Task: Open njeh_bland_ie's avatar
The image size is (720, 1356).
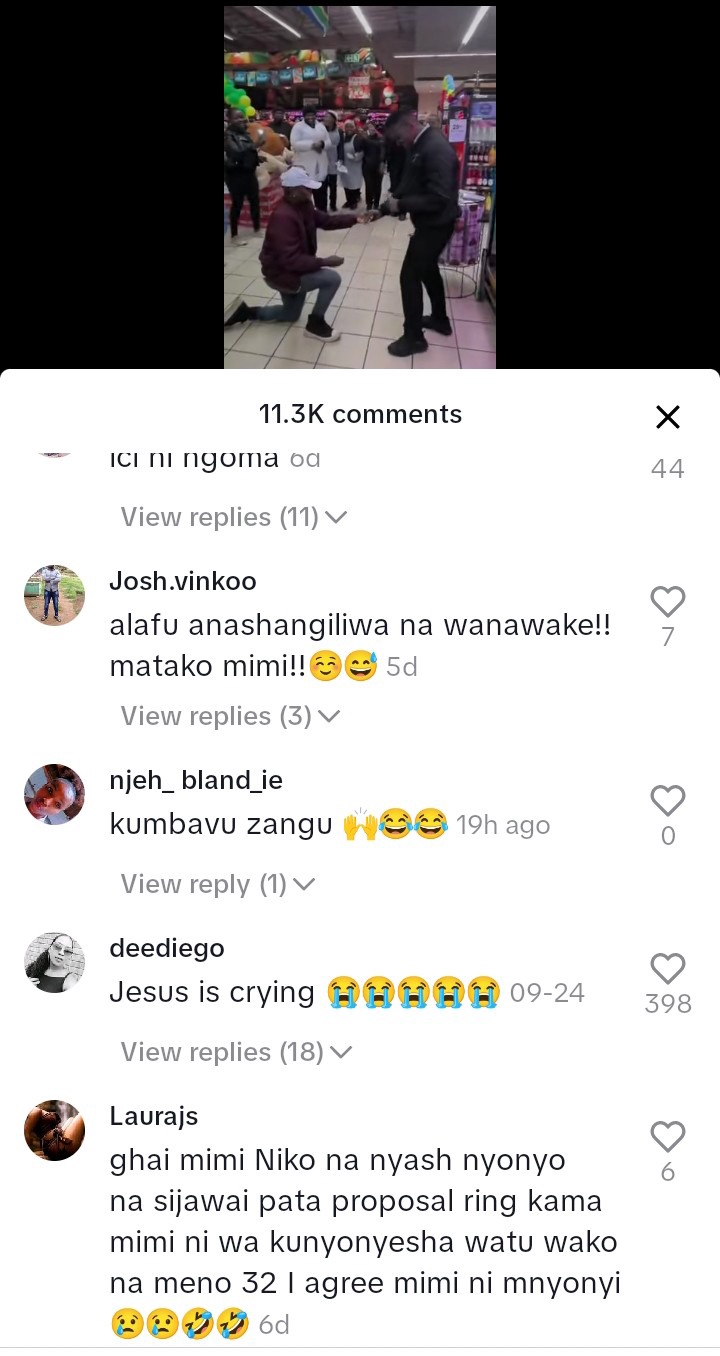Action: (x=54, y=794)
